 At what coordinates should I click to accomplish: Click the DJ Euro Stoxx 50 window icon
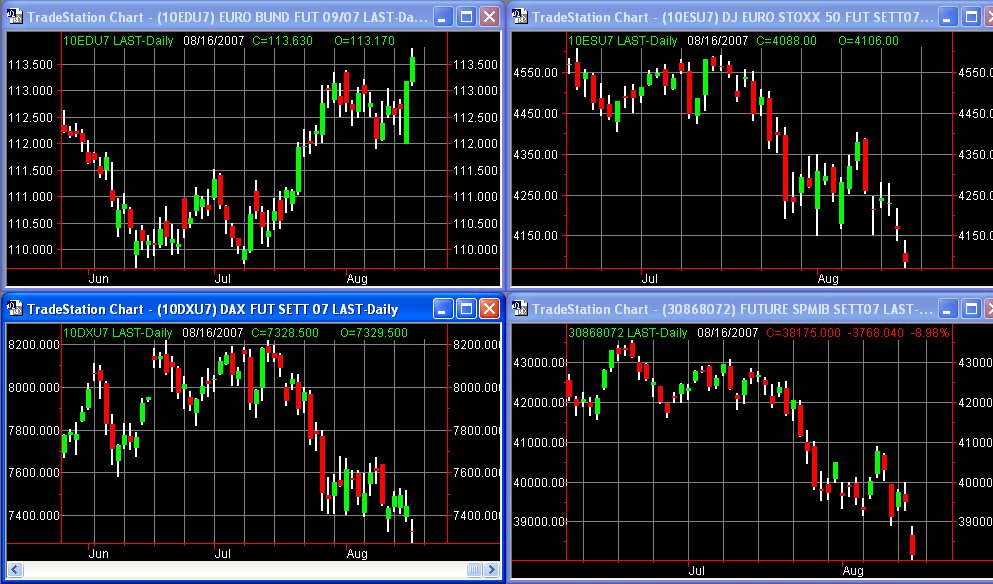point(520,17)
